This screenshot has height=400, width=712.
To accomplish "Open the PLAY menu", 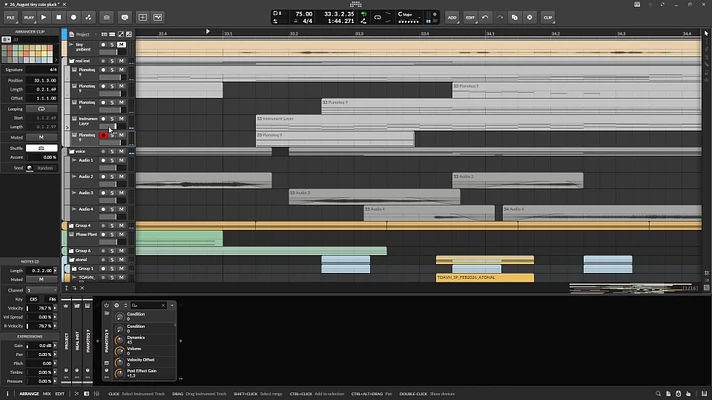I will [x=29, y=17].
